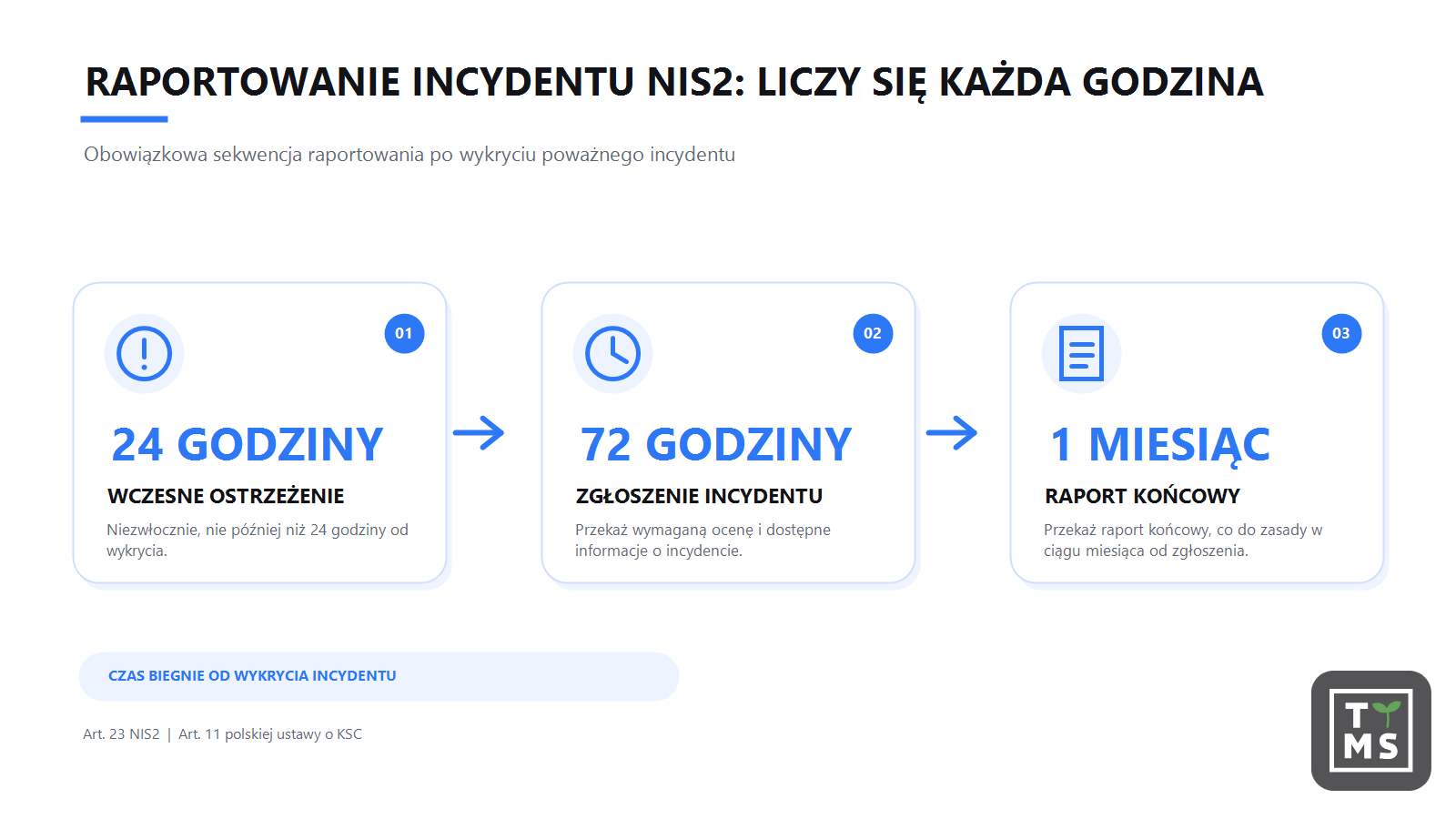Click the description "Niezwłocznie, nie później niż 24 godziny"
The image size is (1456, 819).
pyautogui.click(x=258, y=540)
